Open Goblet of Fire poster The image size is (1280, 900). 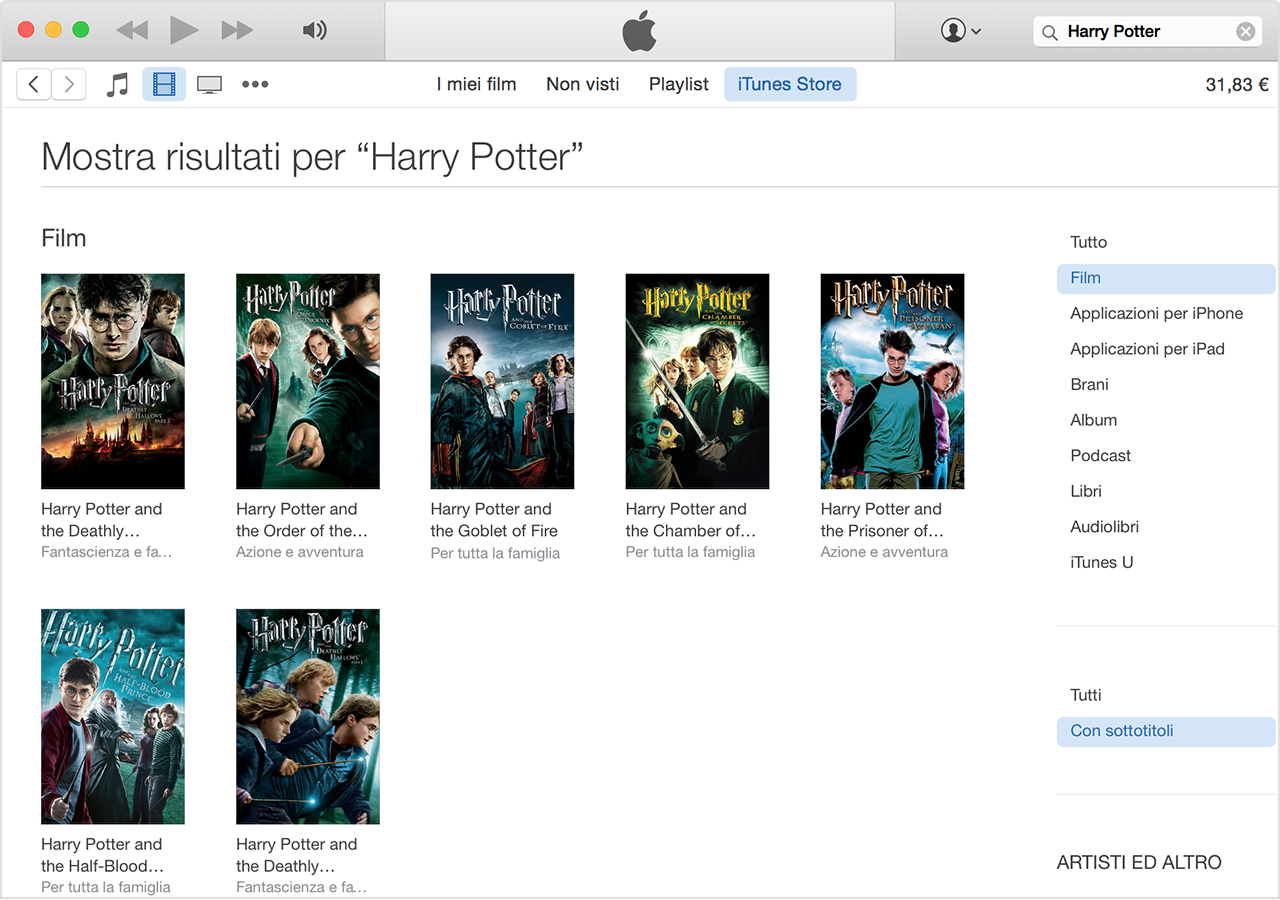pyautogui.click(x=502, y=381)
